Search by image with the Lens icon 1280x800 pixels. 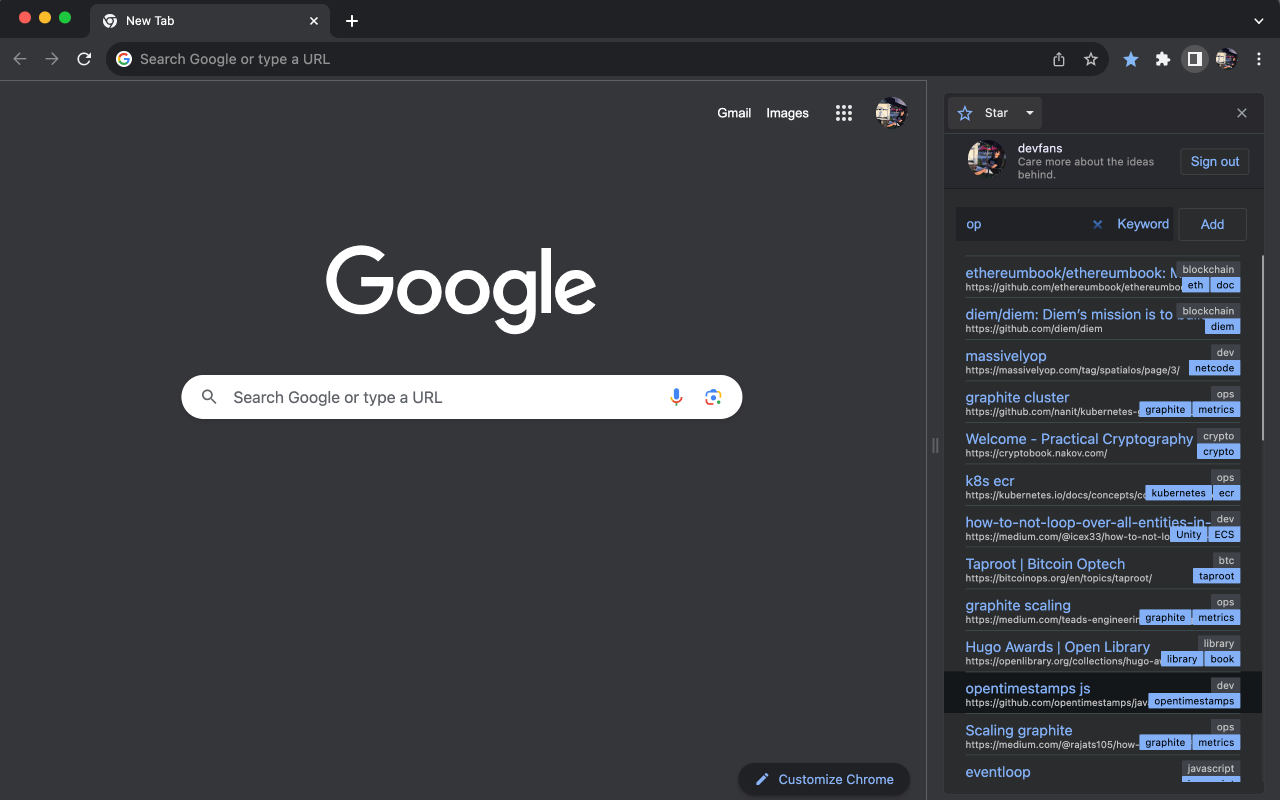[713, 397]
